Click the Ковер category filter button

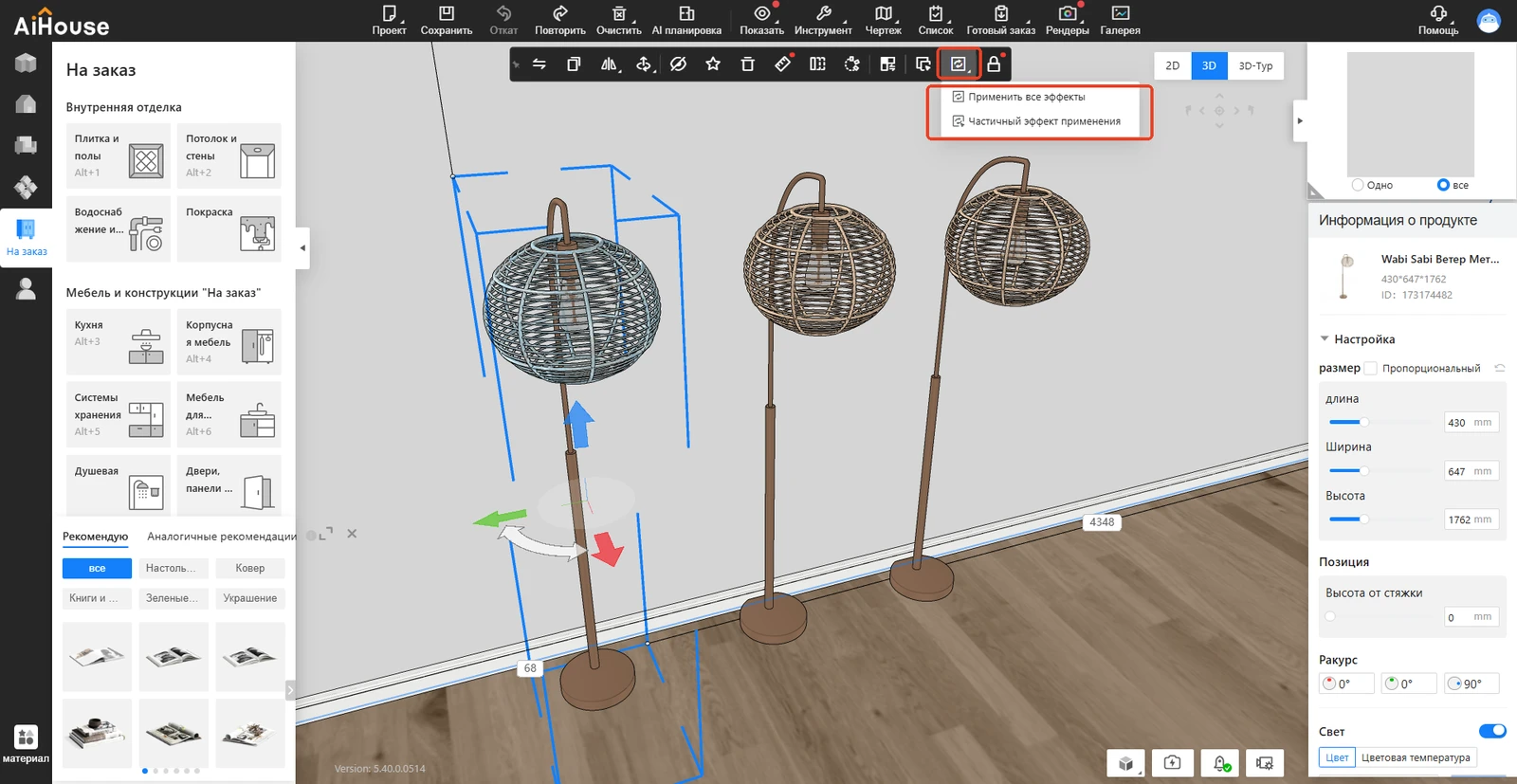pyautogui.click(x=249, y=568)
